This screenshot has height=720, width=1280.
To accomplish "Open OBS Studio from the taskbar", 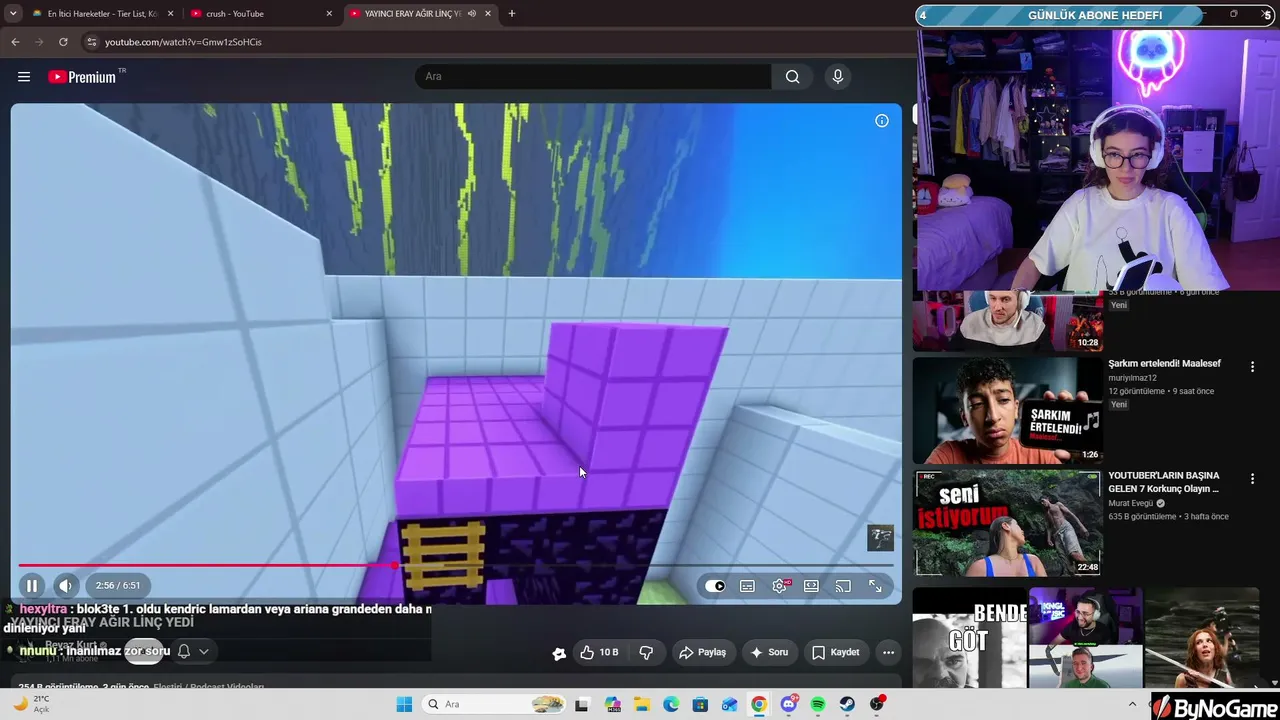I will (877, 704).
